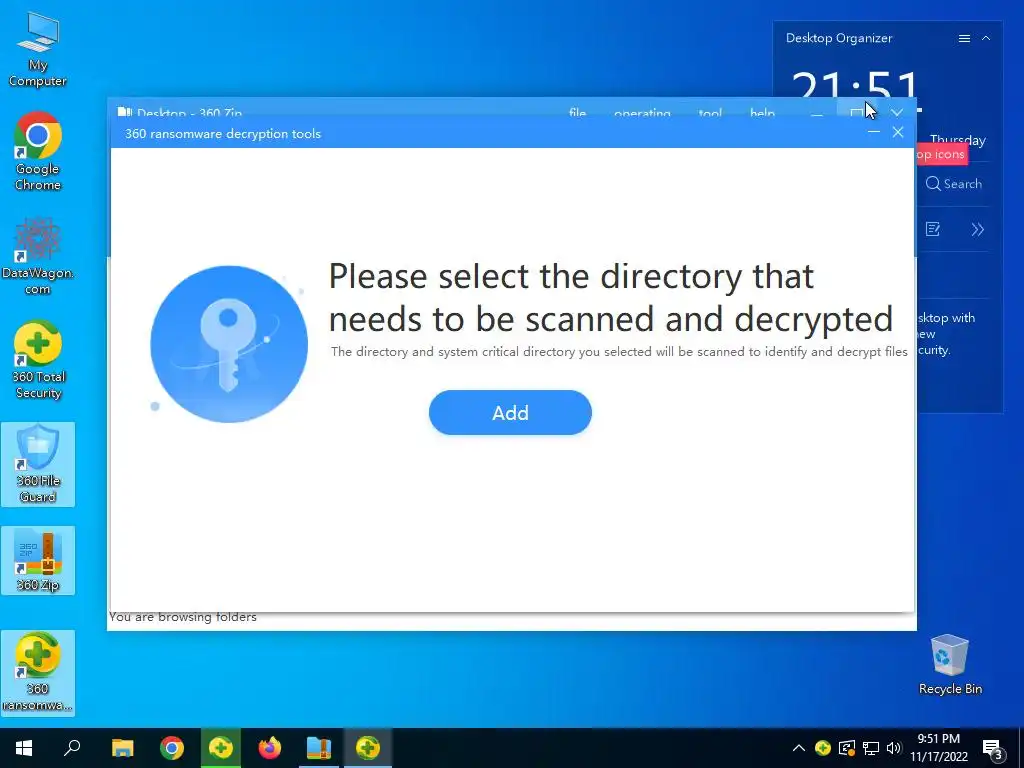Image resolution: width=1024 pixels, height=768 pixels.
Task: Show hidden system tray icons
Action: tap(798, 748)
